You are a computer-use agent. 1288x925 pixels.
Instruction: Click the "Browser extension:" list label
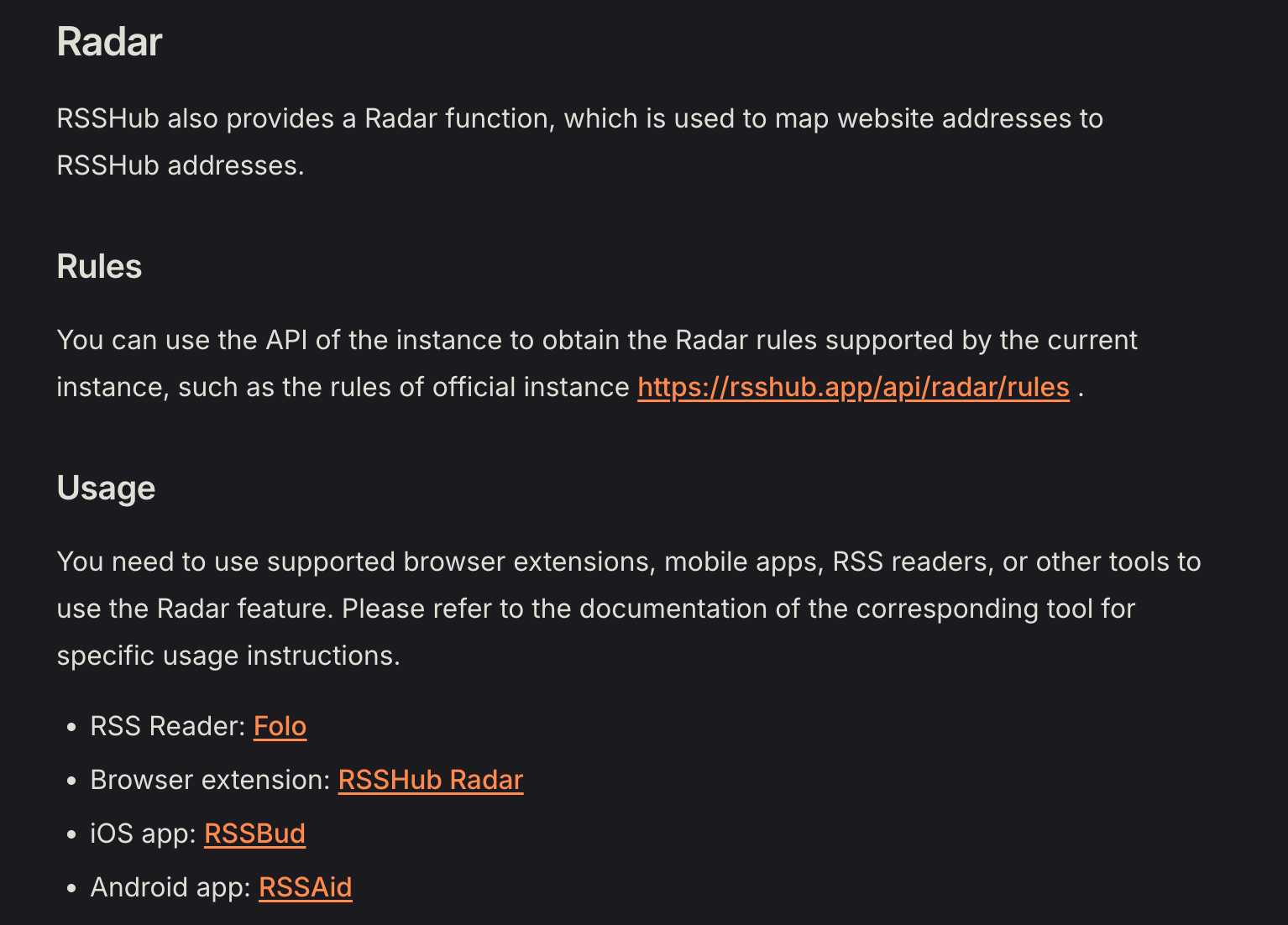(x=211, y=780)
